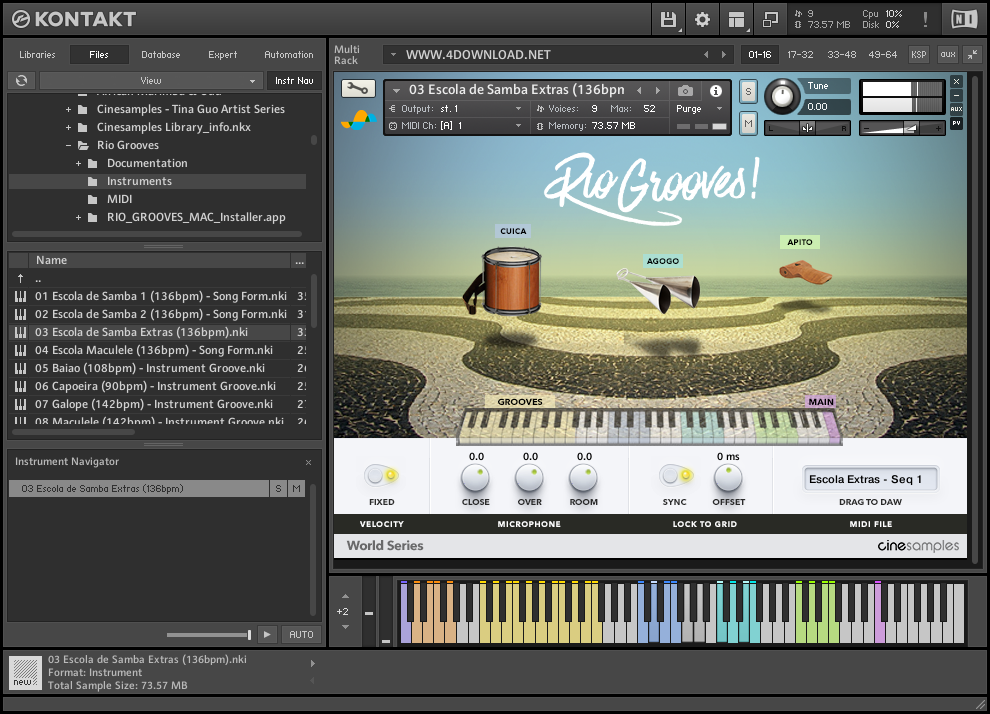The image size is (990, 714).
Task: Click the save floppy disk icon
Action: coord(669,19)
